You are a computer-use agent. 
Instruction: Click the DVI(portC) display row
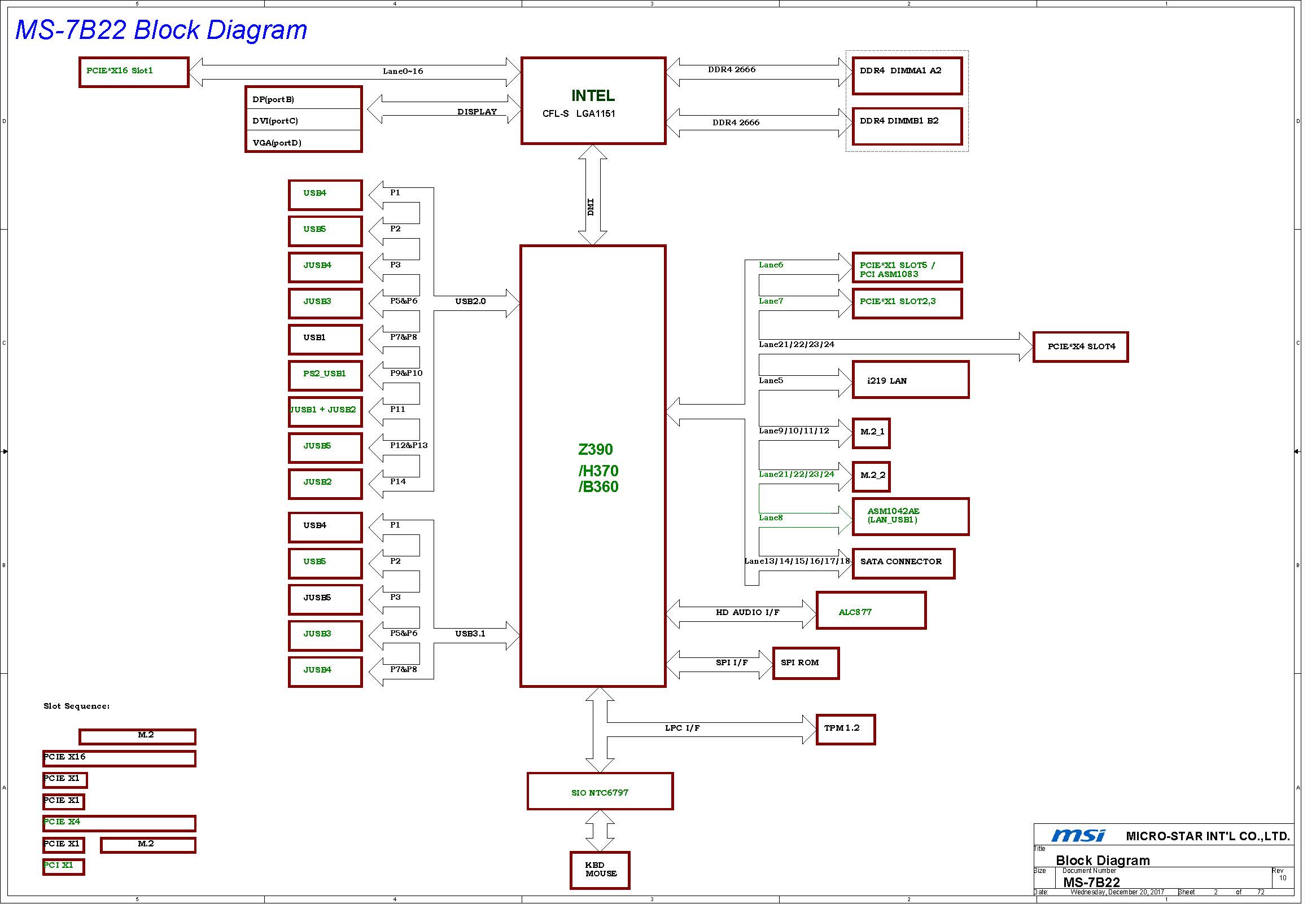pyautogui.click(x=303, y=120)
